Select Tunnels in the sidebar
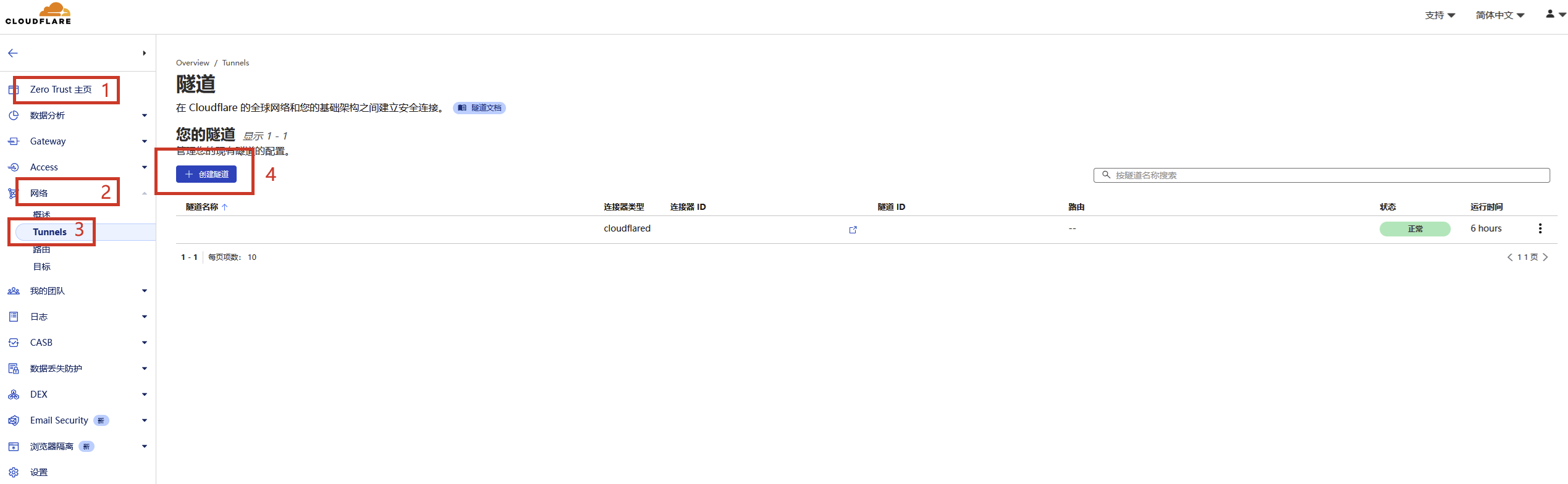Screen dimensions: 1568x484 point(49,232)
